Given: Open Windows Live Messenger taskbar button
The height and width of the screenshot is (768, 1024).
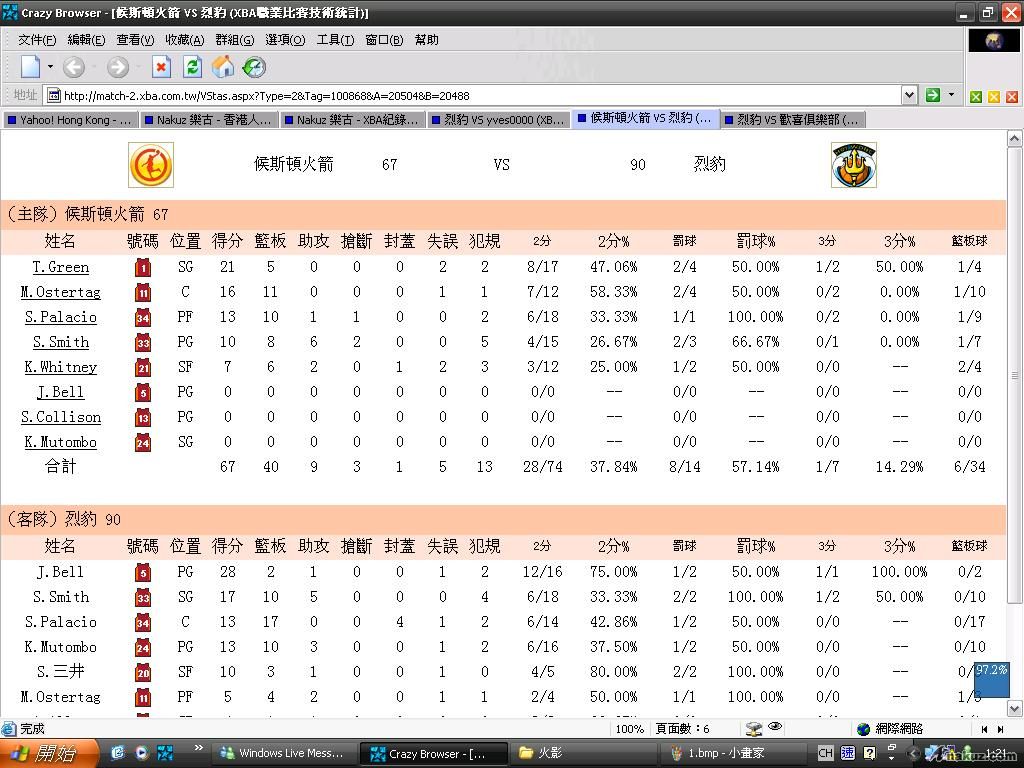Looking at the screenshot, I should pos(283,753).
